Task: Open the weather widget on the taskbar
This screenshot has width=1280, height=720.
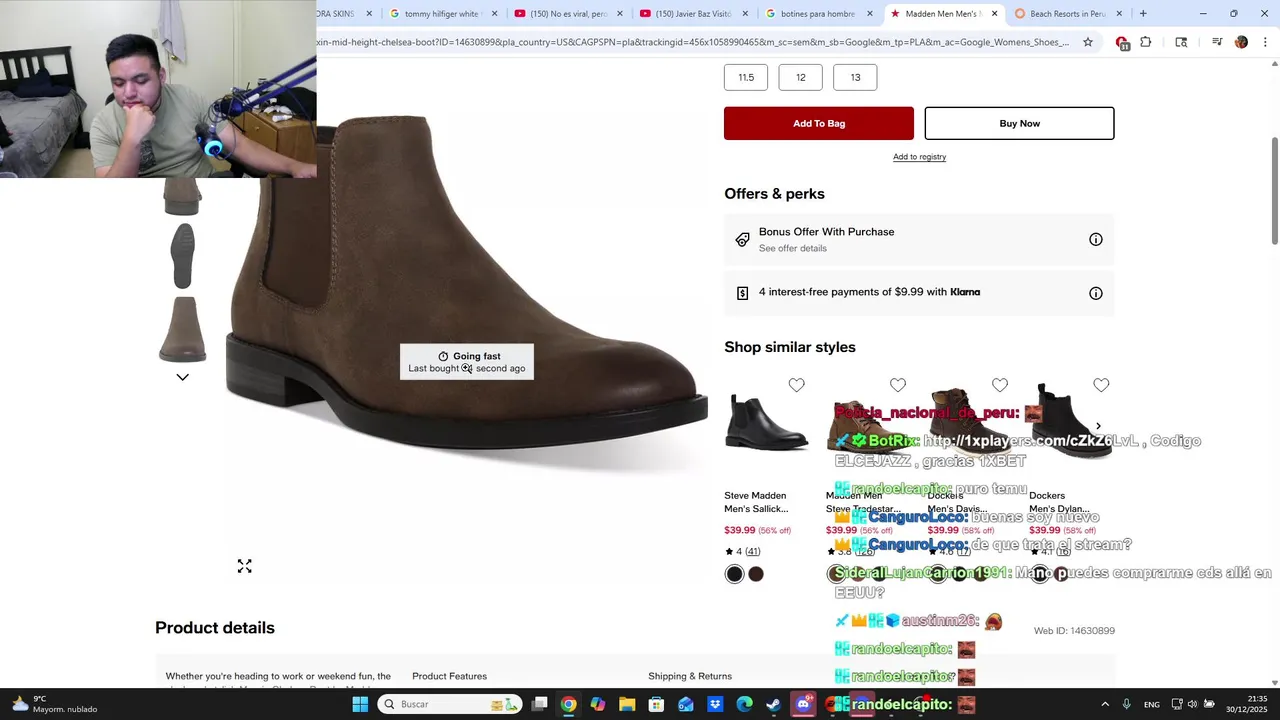Action: [x=54, y=704]
